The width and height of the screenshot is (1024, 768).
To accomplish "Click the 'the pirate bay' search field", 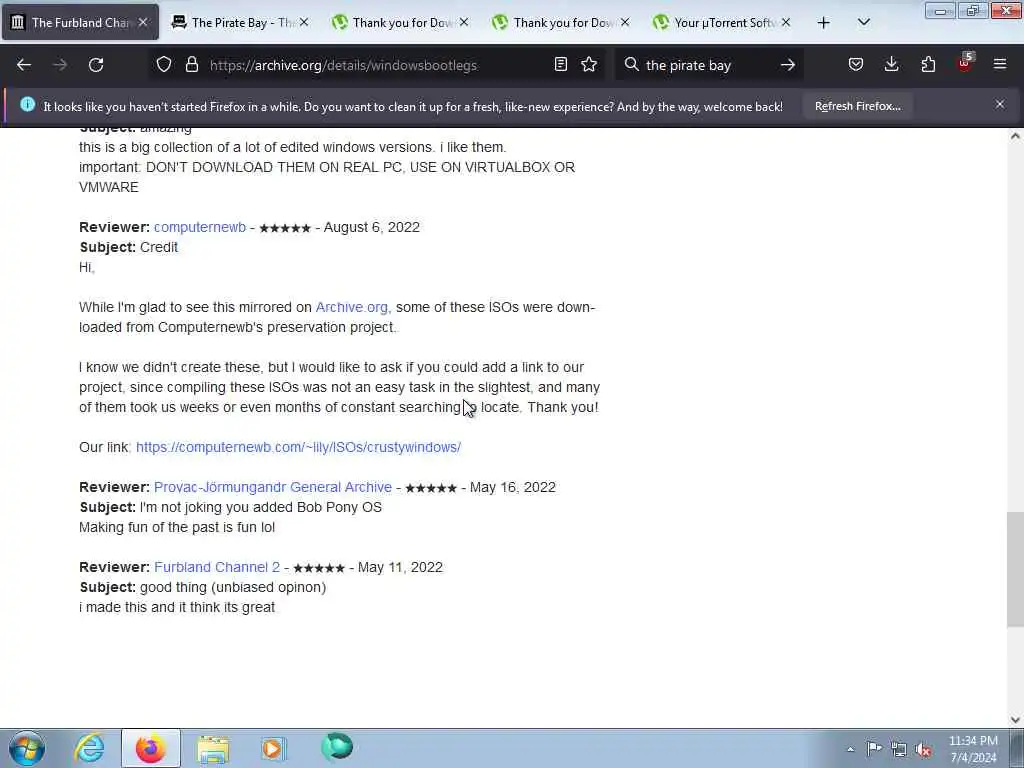I will (707, 65).
